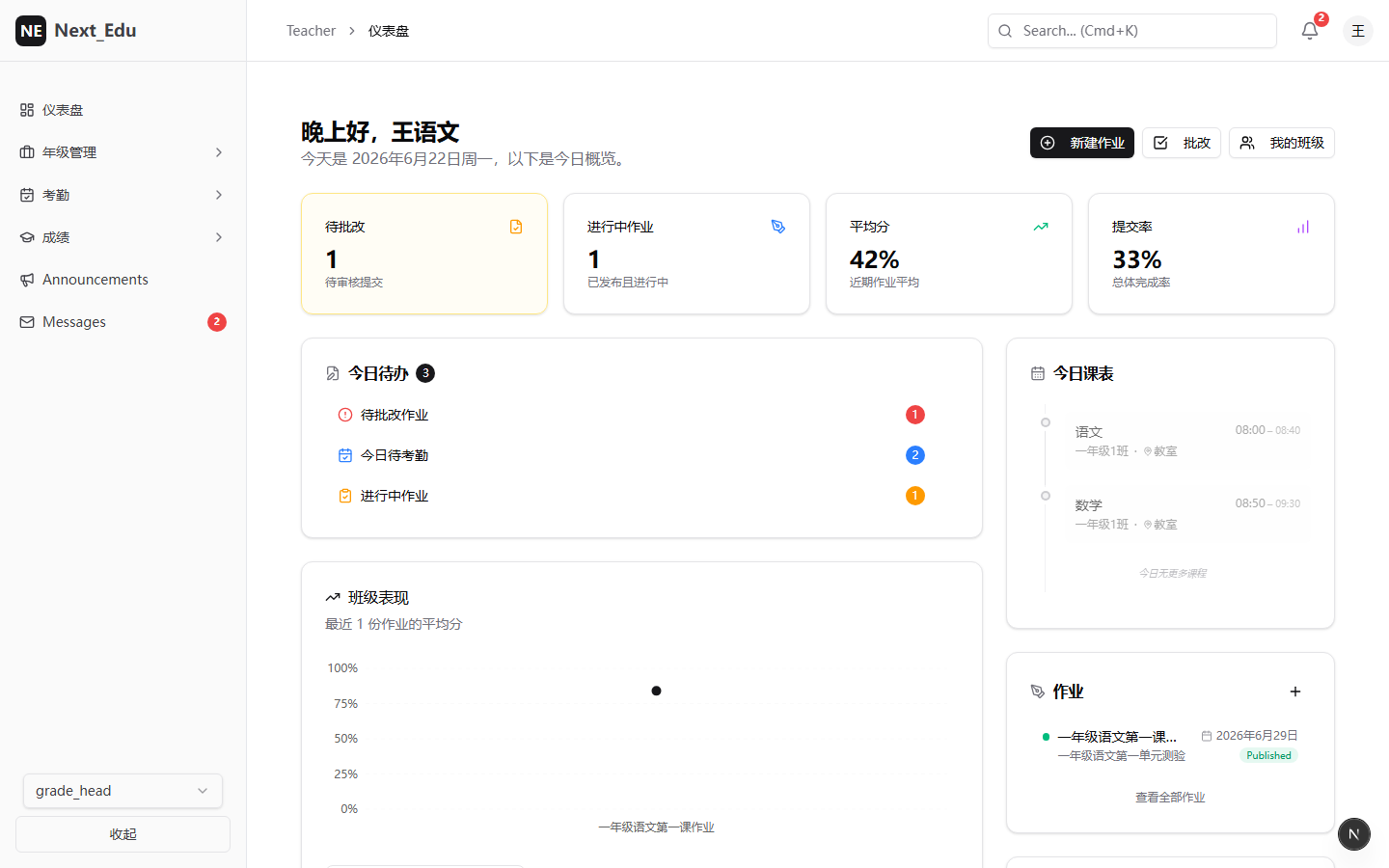Go to Announcements page
1389x868 pixels.
click(123, 280)
